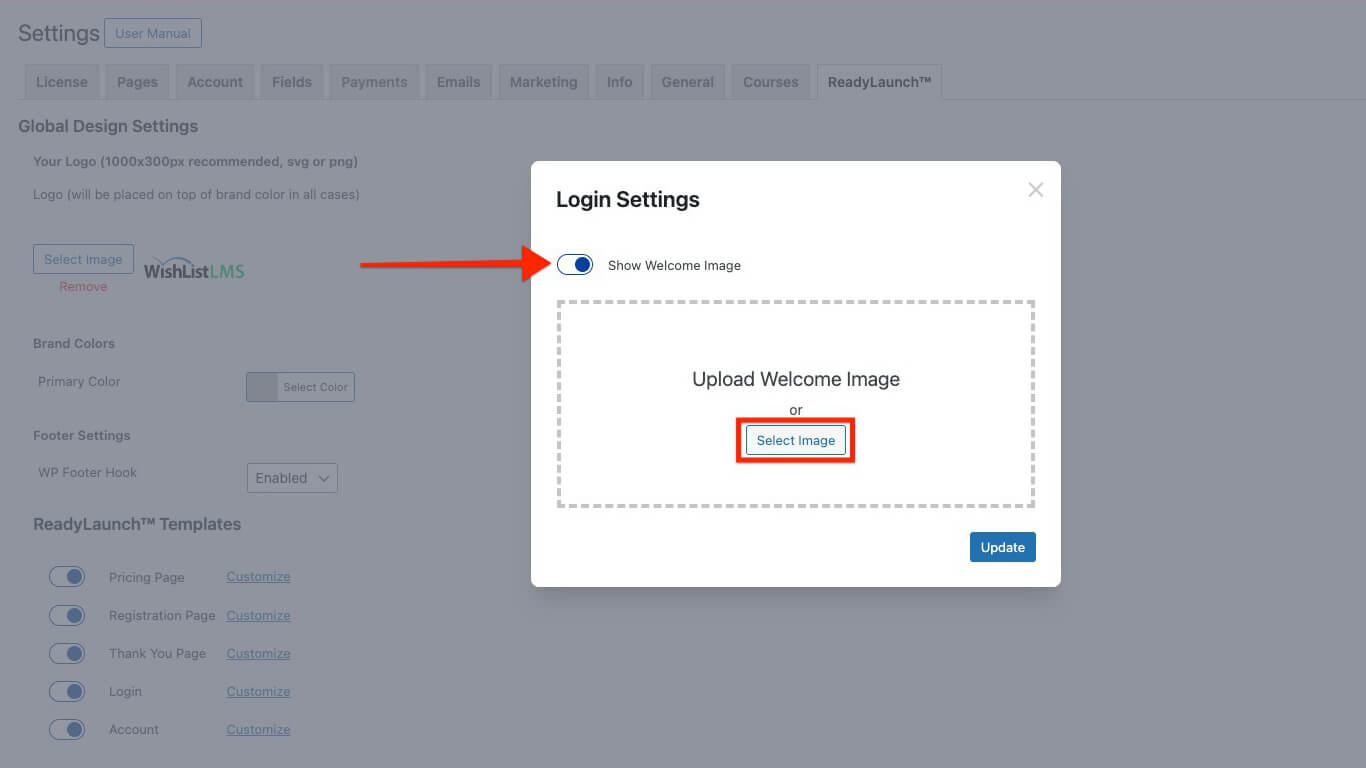Image resolution: width=1366 pixels, height=768 pixels.
Task: Toggle Show Welcome Image off
Action: click(574, 264)
